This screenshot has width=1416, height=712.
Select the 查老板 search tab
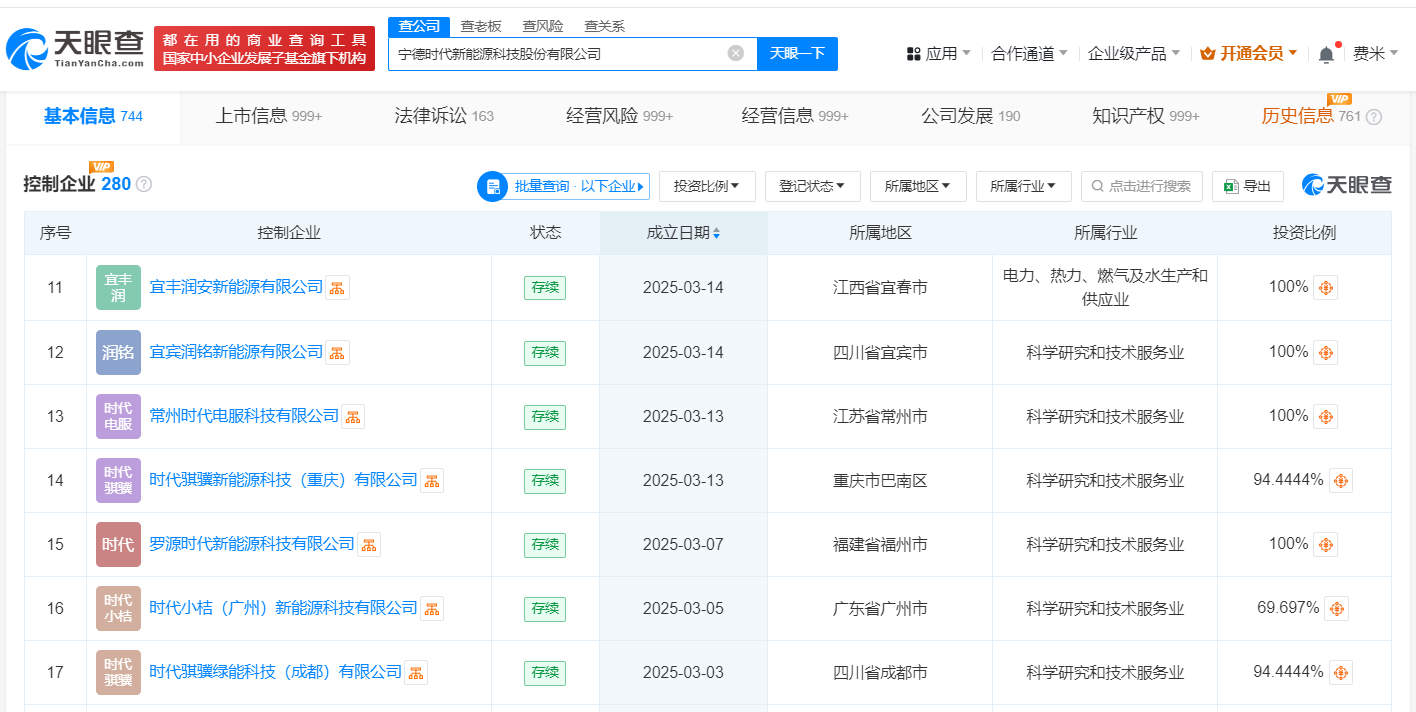coord(480,26)
